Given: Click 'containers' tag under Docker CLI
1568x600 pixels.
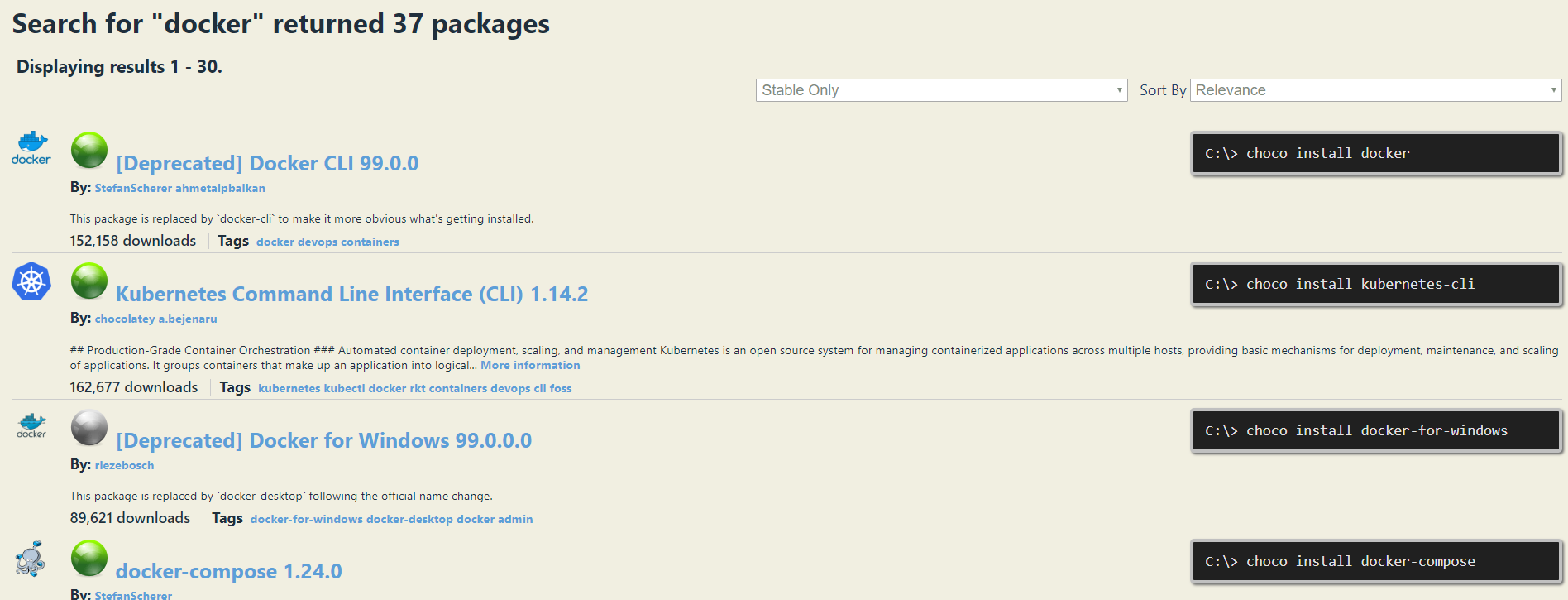Looking at the screenshot, I should (x=370, y=242).
